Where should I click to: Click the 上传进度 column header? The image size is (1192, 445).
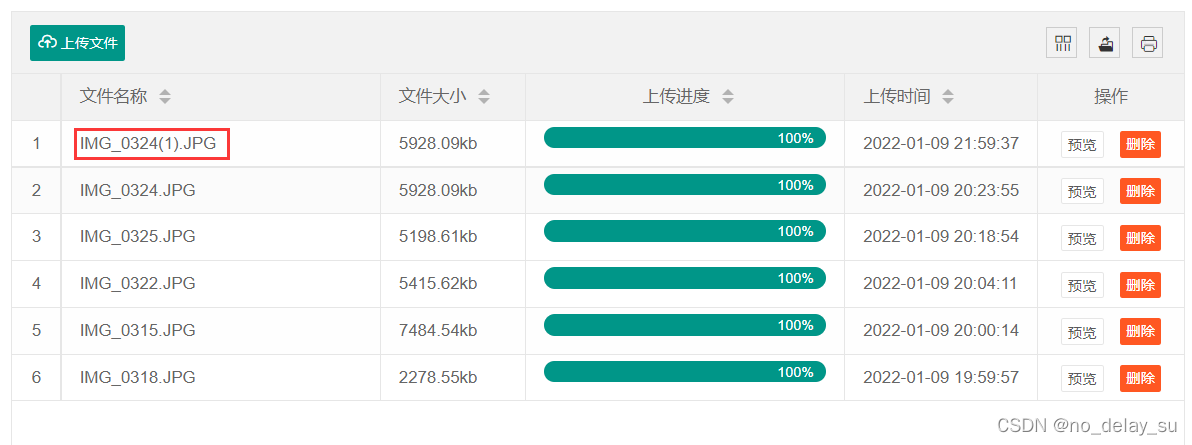click(685, 97)
